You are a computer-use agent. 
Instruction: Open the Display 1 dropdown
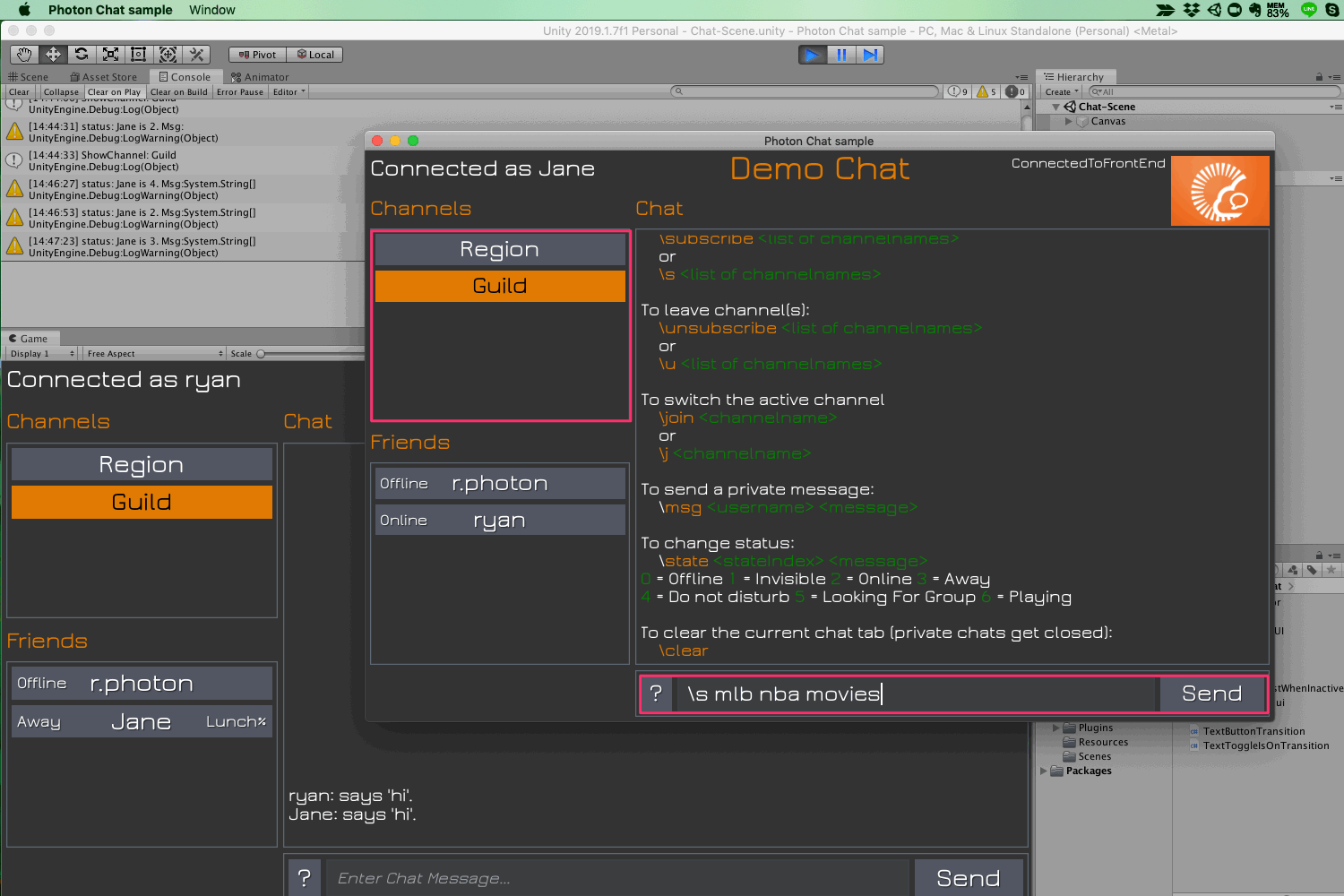pos(42,354)
